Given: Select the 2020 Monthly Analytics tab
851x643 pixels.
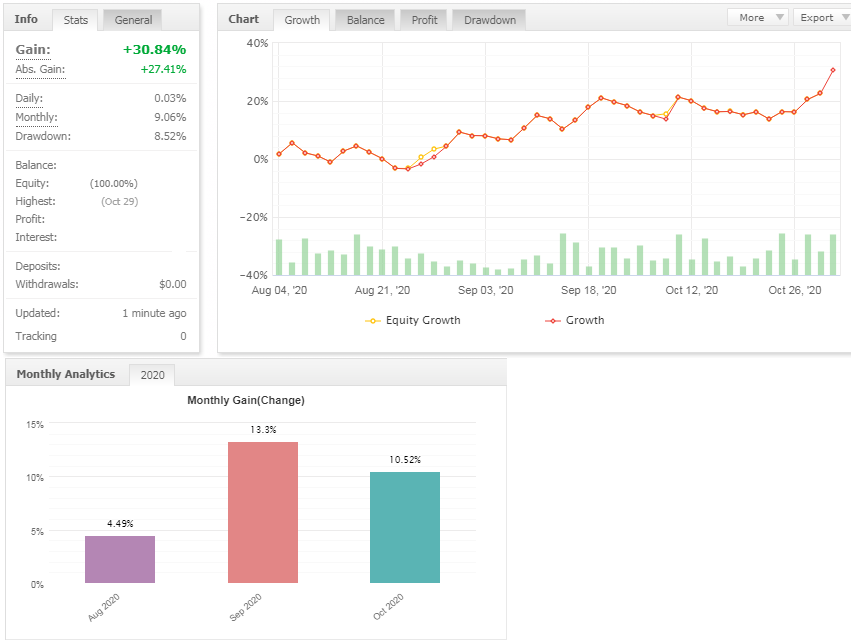Looking at the screenshot, I should (152, 375).
